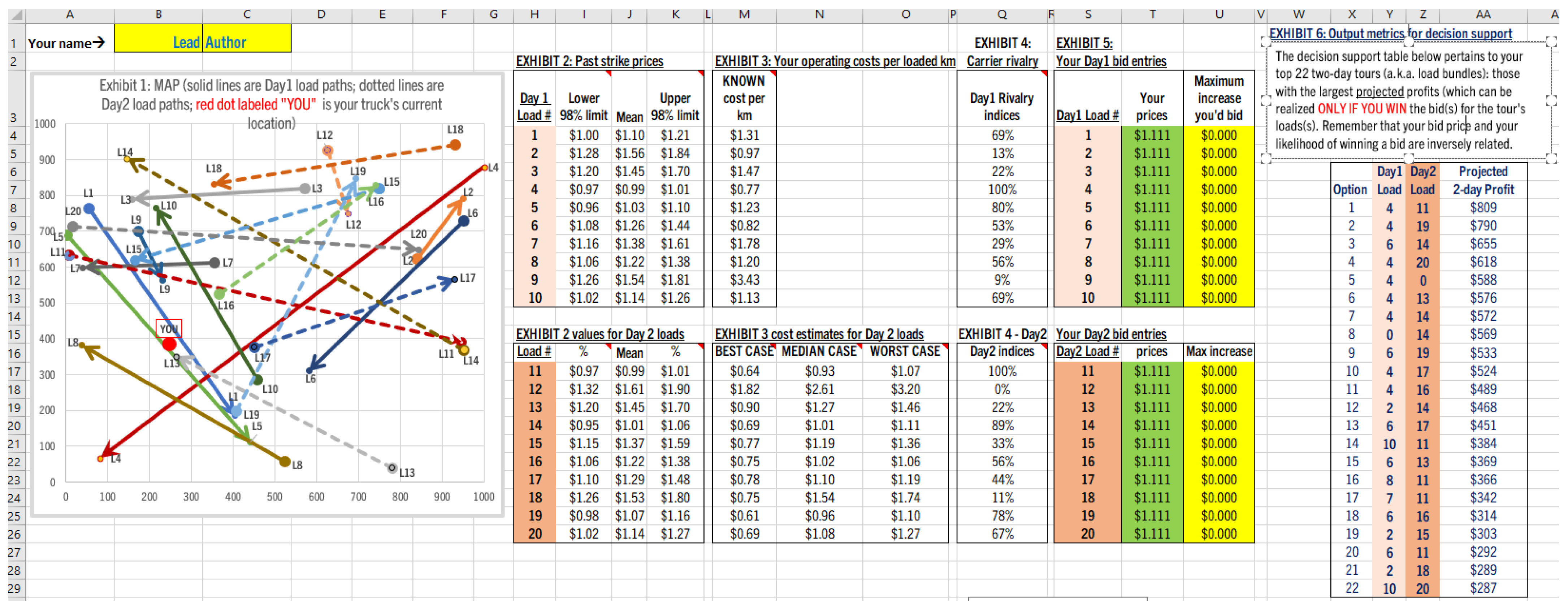Click the dark blue L6 marker on the map's right side

[464, 221]
